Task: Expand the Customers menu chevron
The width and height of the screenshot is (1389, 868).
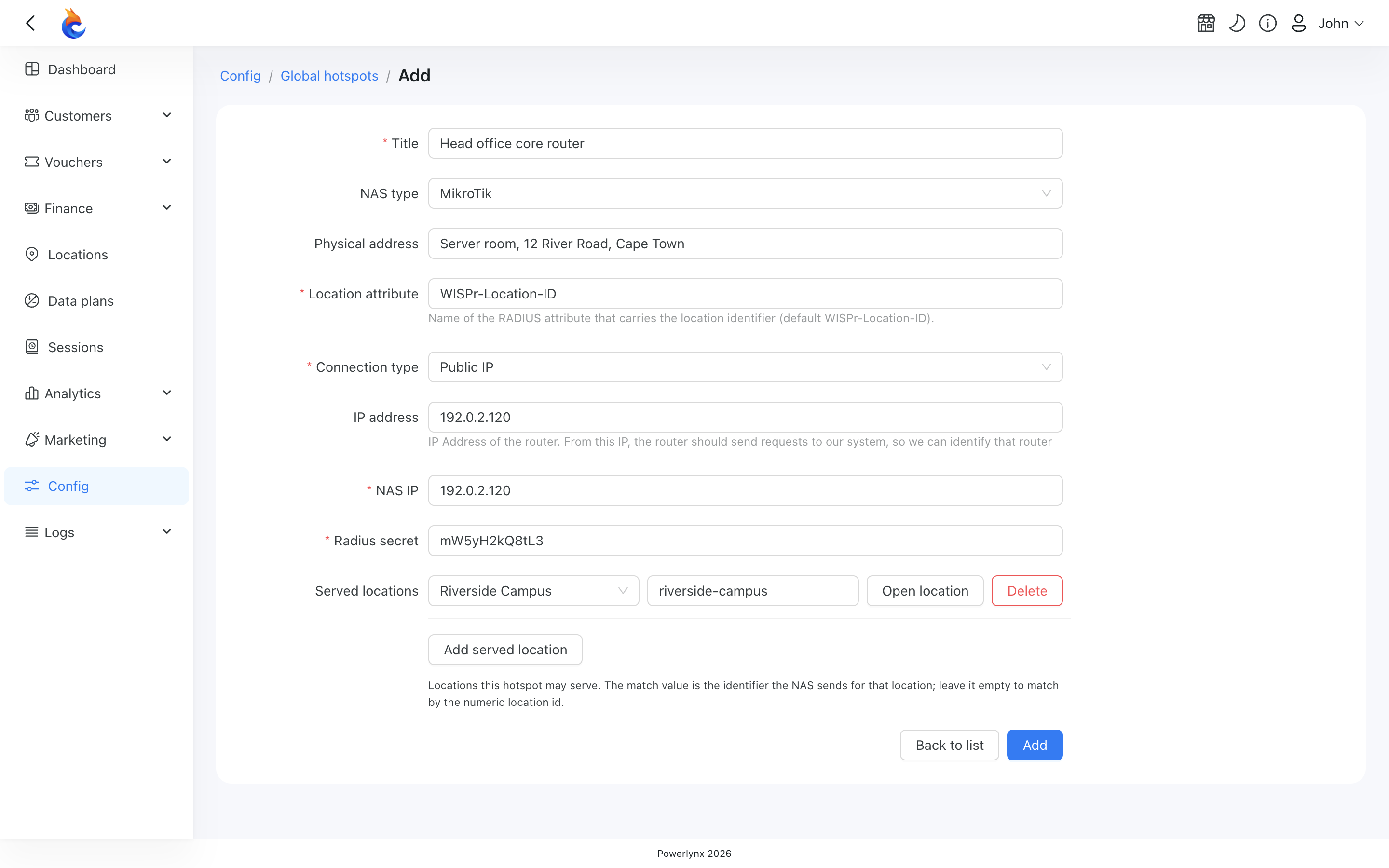Action: click(x=167, y=115)
